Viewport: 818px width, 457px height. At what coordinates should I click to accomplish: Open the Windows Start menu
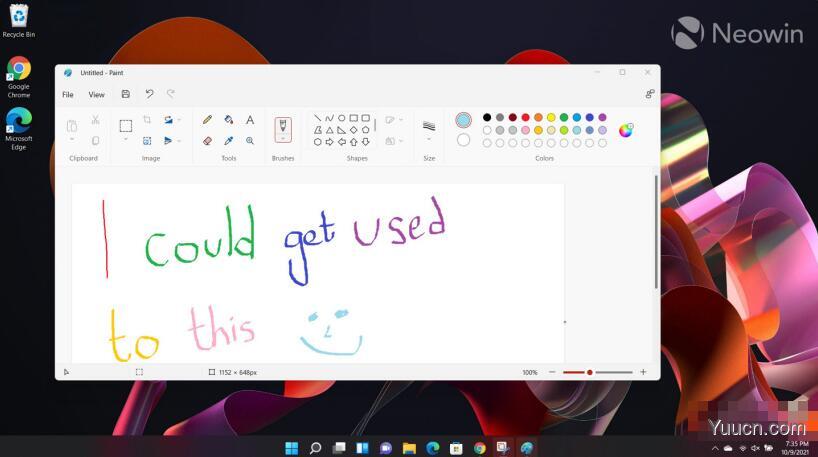pyautogui.click(x=292, y=448)
